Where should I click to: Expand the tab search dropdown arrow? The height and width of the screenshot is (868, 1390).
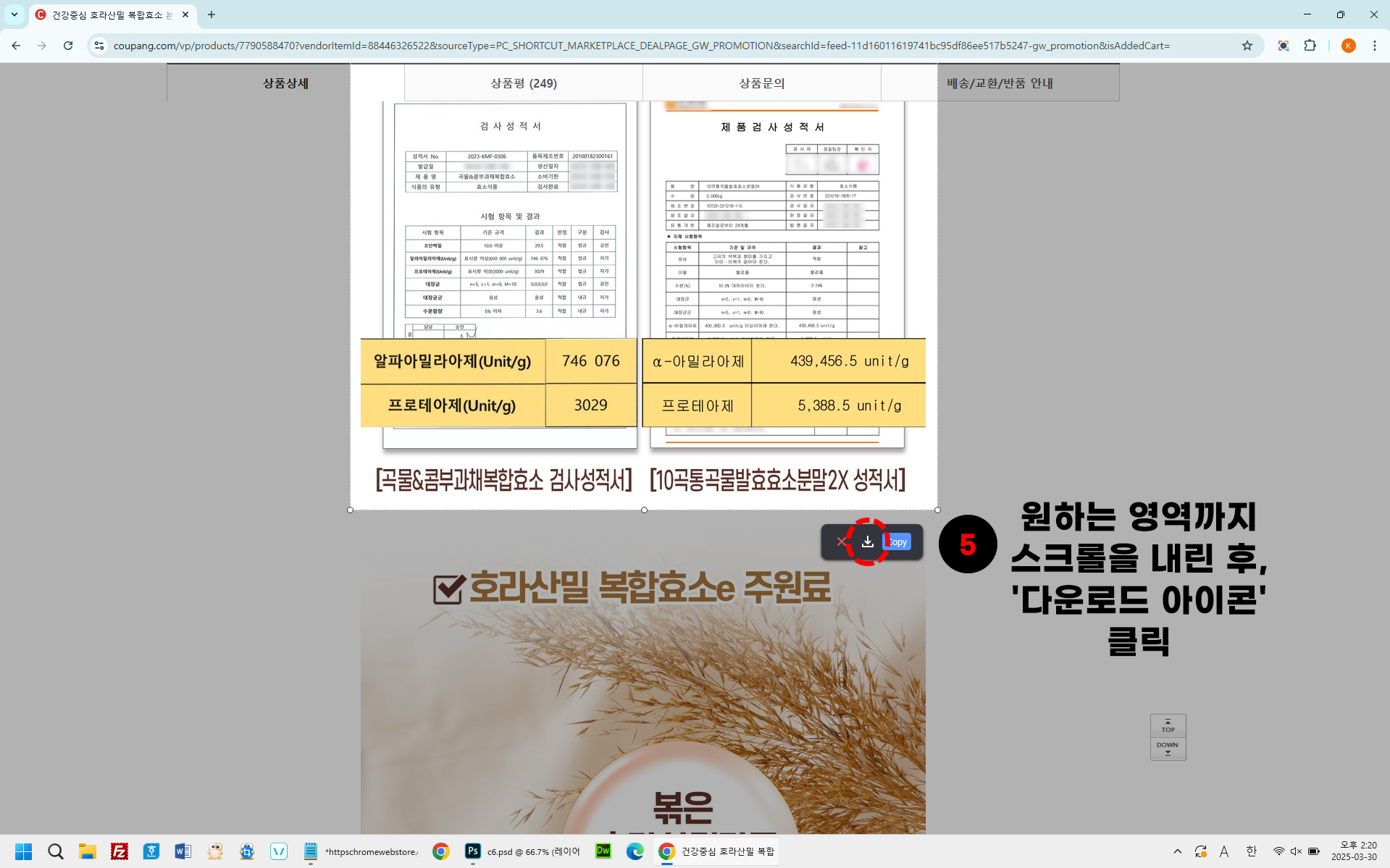(14, 14)
